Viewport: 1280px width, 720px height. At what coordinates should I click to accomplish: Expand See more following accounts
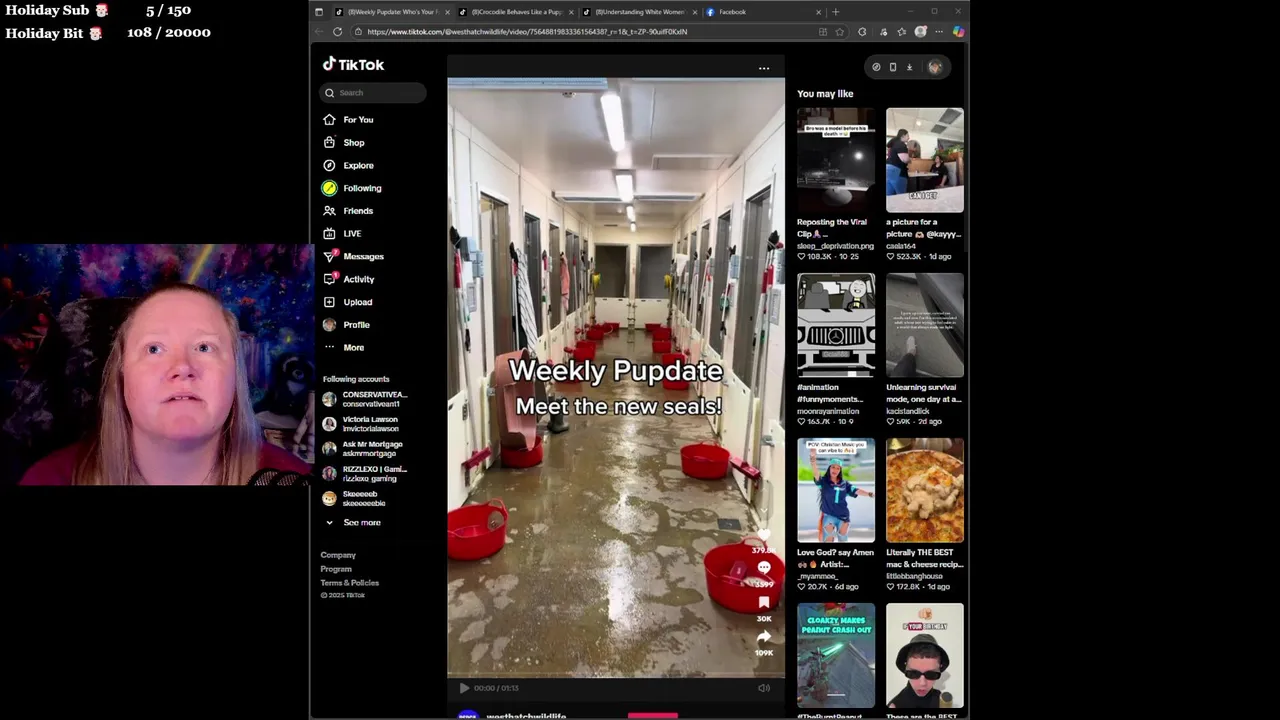pyautogui.click(x=352, y=523)
